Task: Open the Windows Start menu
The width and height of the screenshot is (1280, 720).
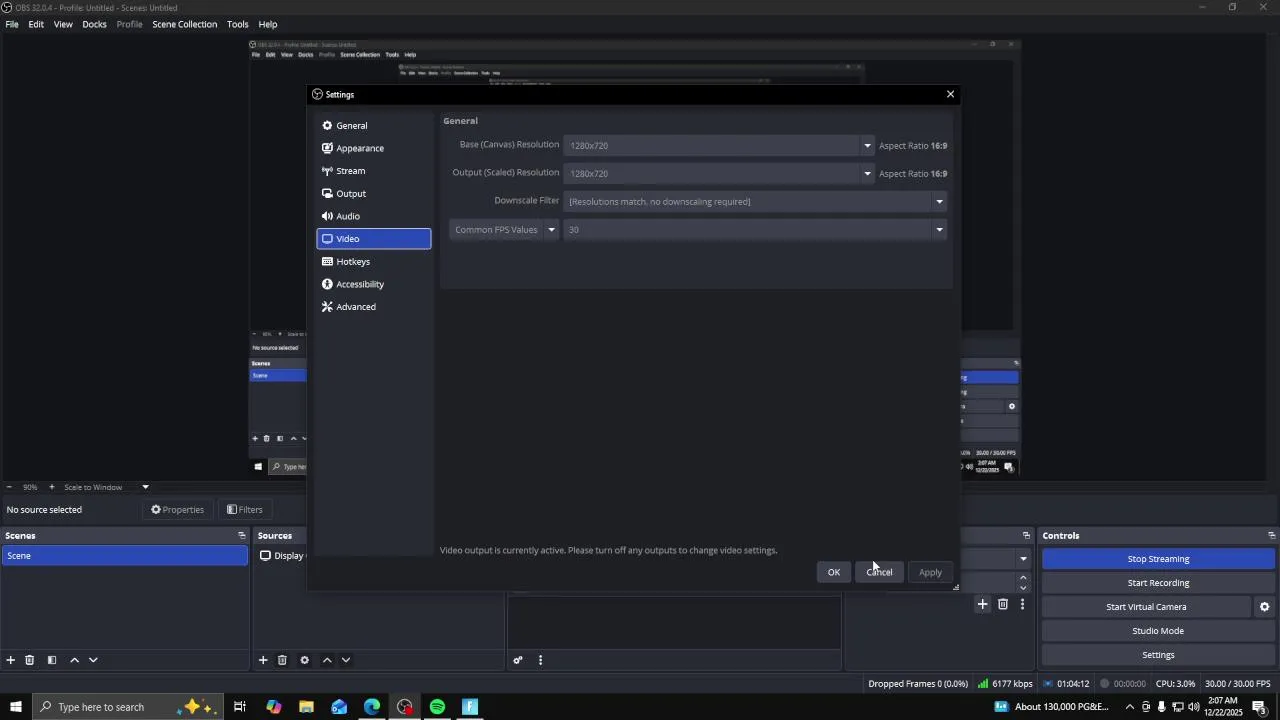Action: [x=16, y=707]
